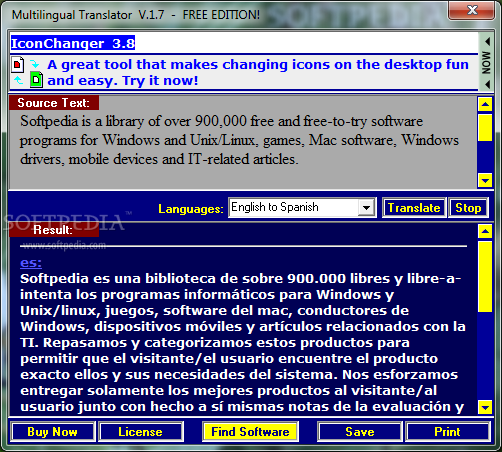Click the word 'Softpedia' in translated result
502x452 pixels.
[x=54, y=279]
